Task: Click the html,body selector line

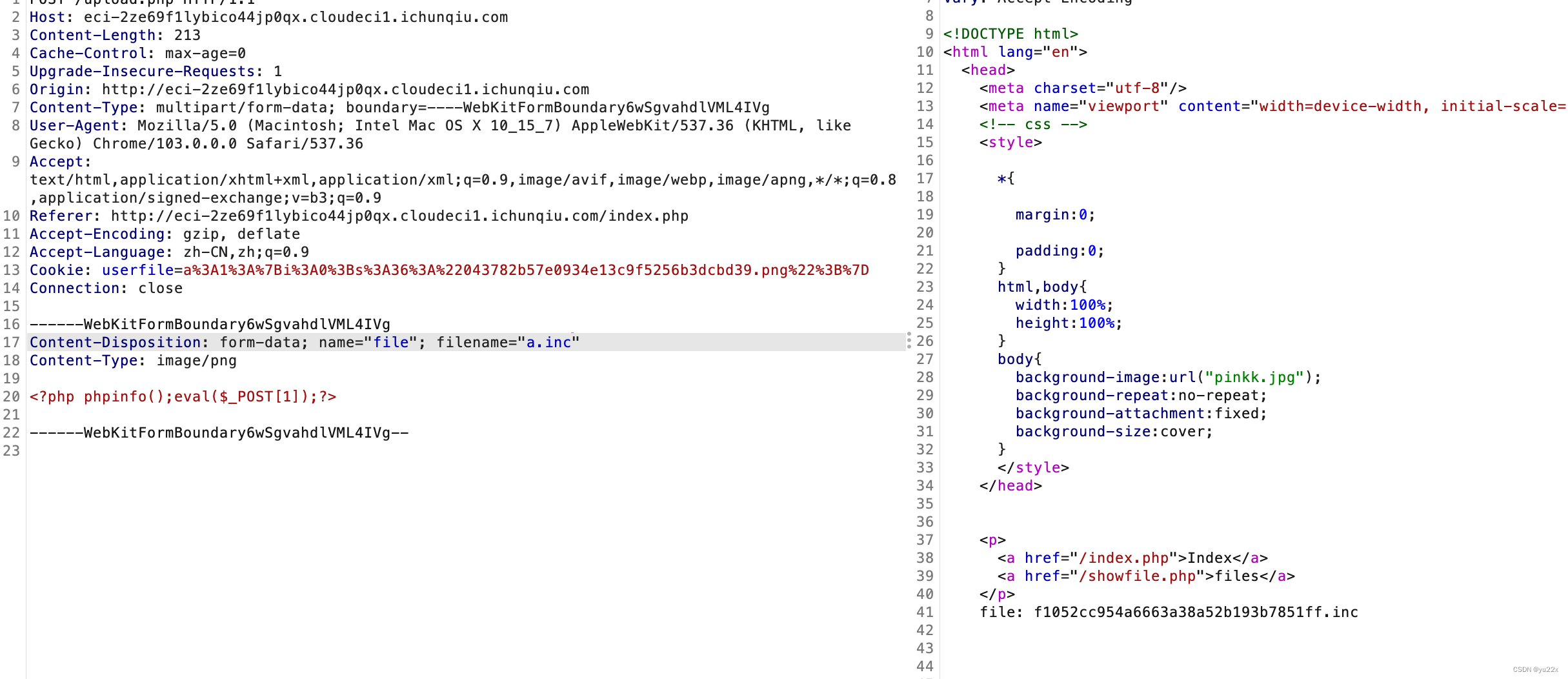Action: [x=1042, y=287]
